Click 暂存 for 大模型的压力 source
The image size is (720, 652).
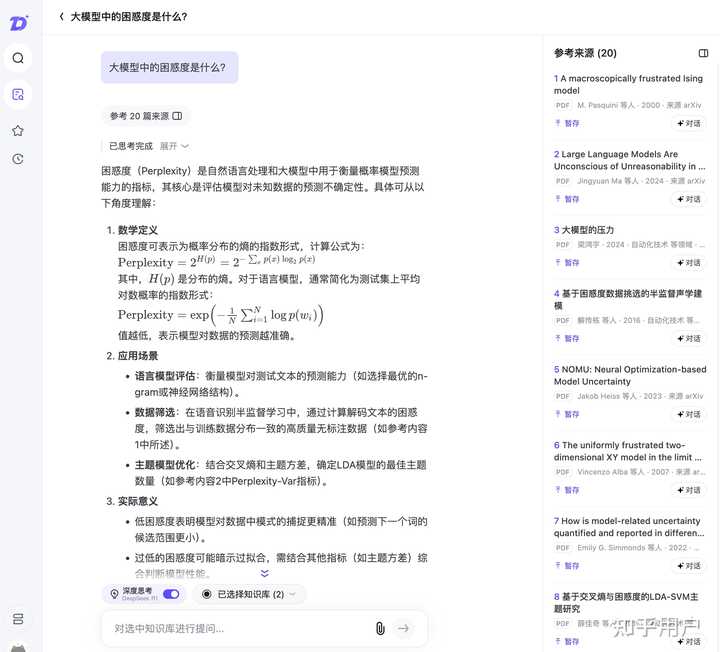(x=567, y=263)
